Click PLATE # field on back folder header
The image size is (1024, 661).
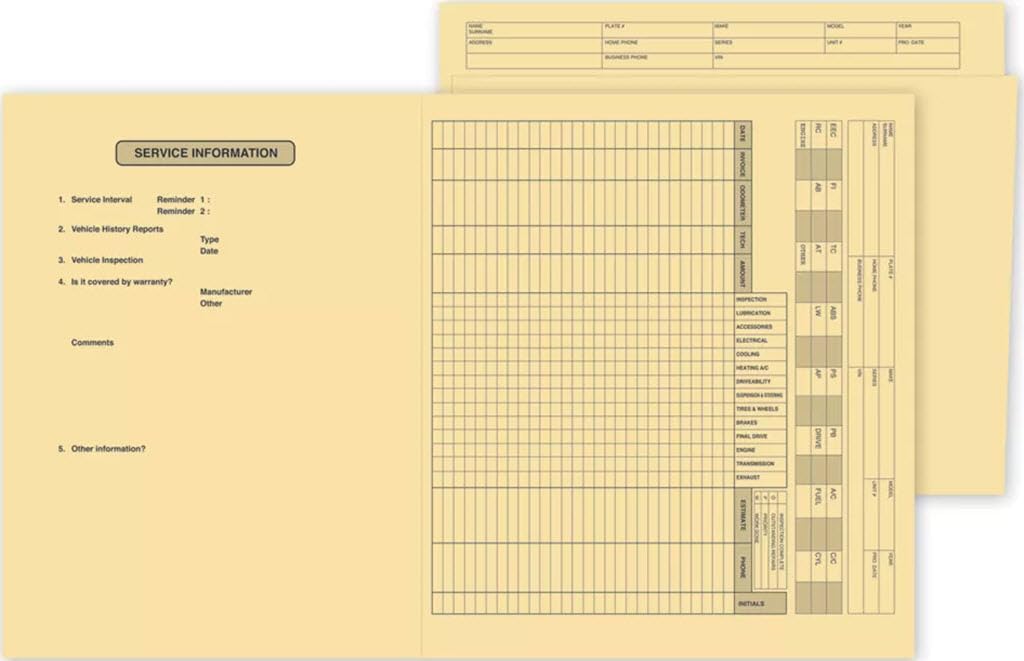pos(657,29)
